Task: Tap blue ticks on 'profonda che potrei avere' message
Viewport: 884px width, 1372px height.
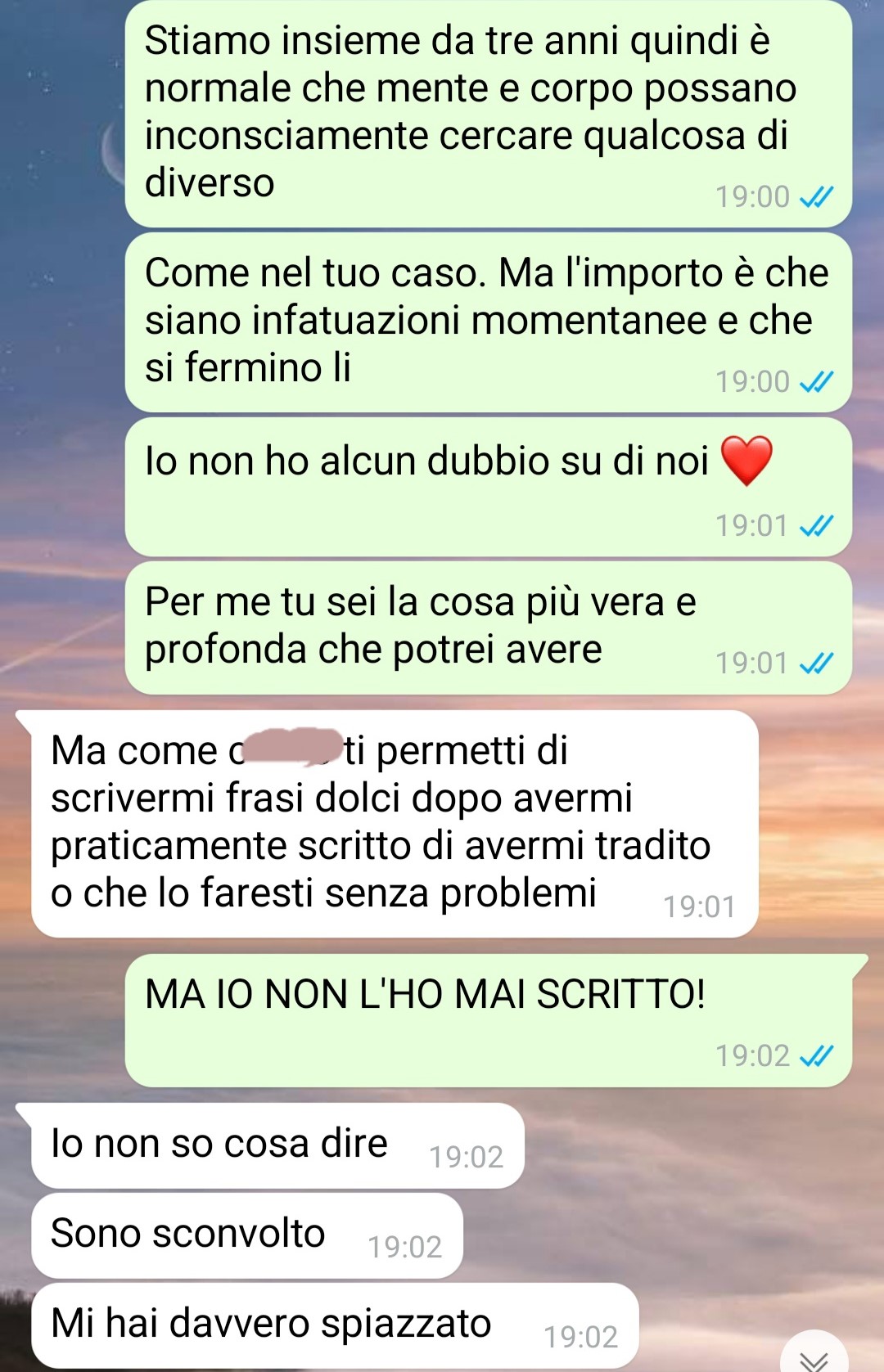Action: (816, 664)
